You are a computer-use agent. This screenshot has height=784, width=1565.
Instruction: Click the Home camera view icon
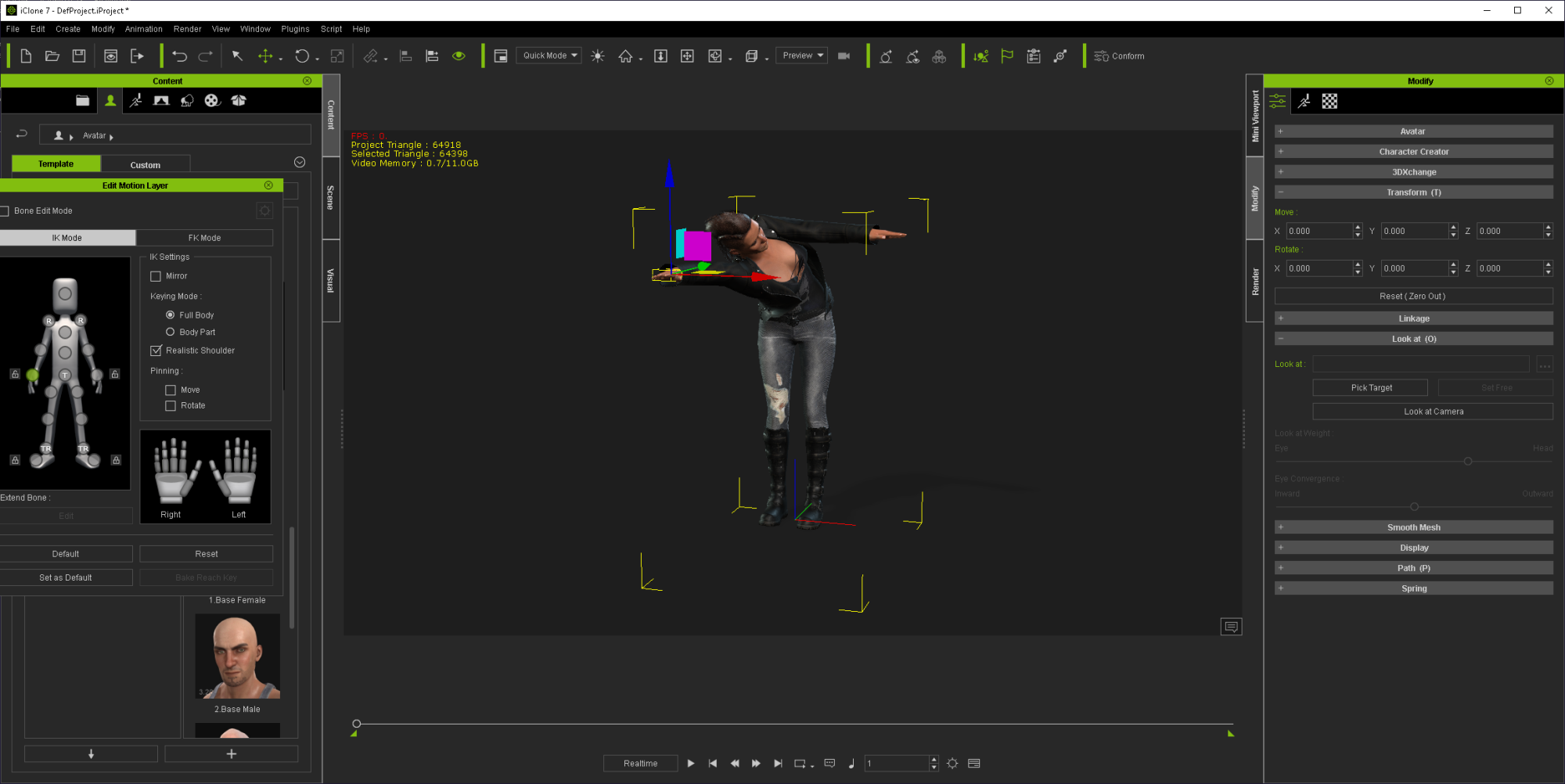[x=625, y=56]
